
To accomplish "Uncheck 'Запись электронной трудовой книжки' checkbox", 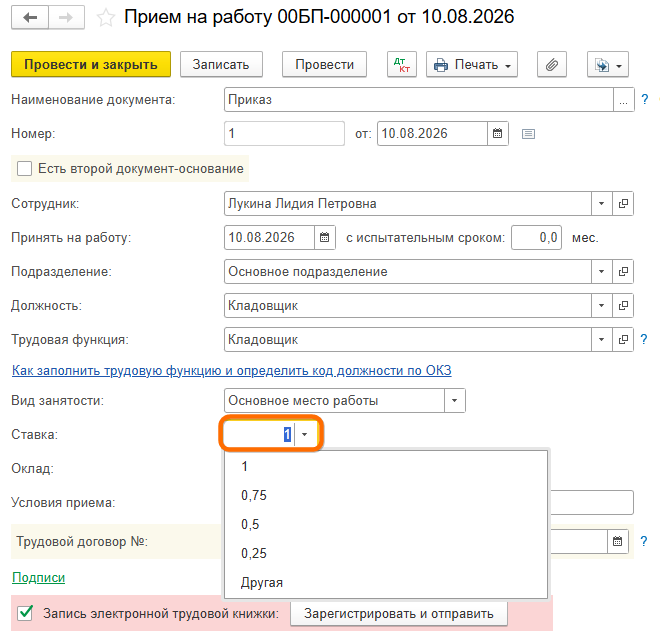I will [25, 613].
